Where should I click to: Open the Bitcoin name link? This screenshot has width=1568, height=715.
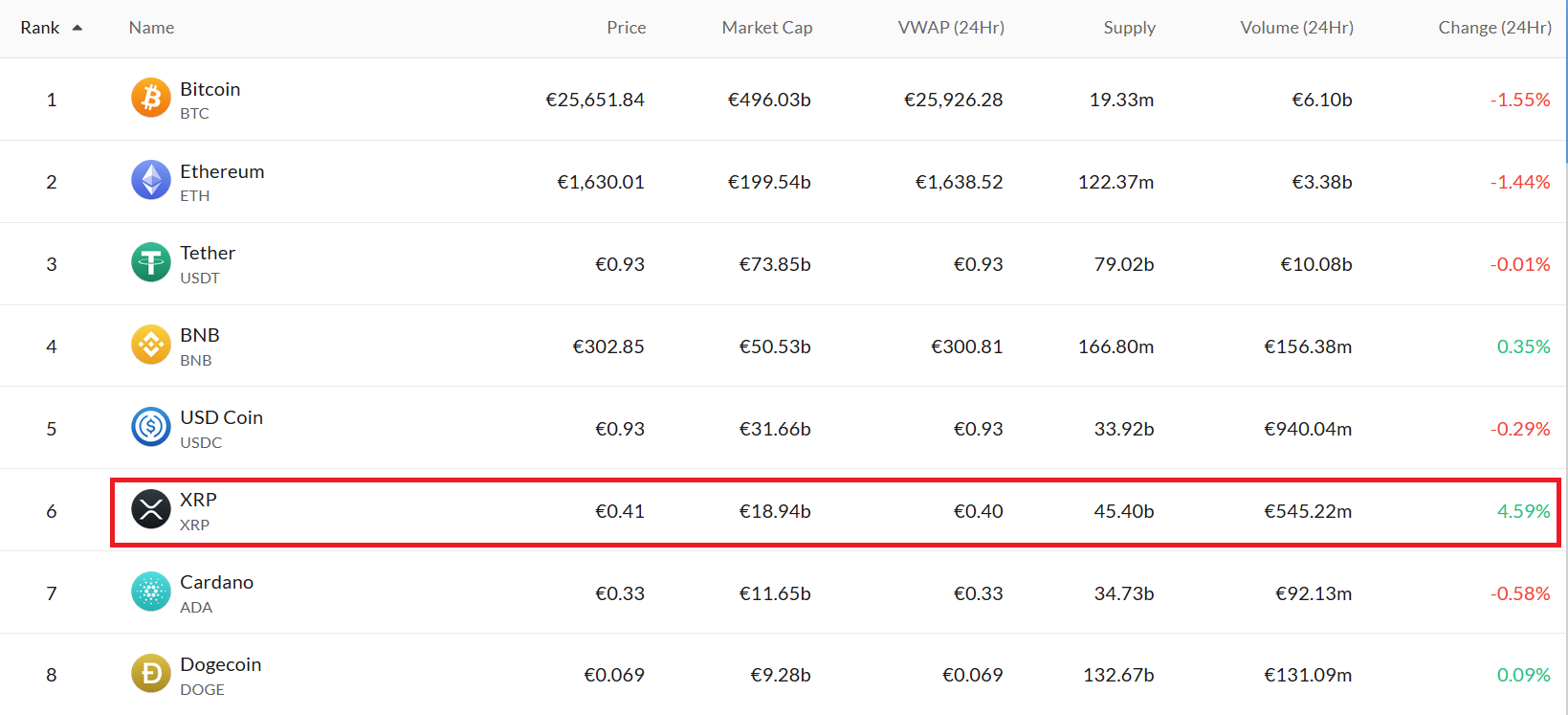coord(210,89)
